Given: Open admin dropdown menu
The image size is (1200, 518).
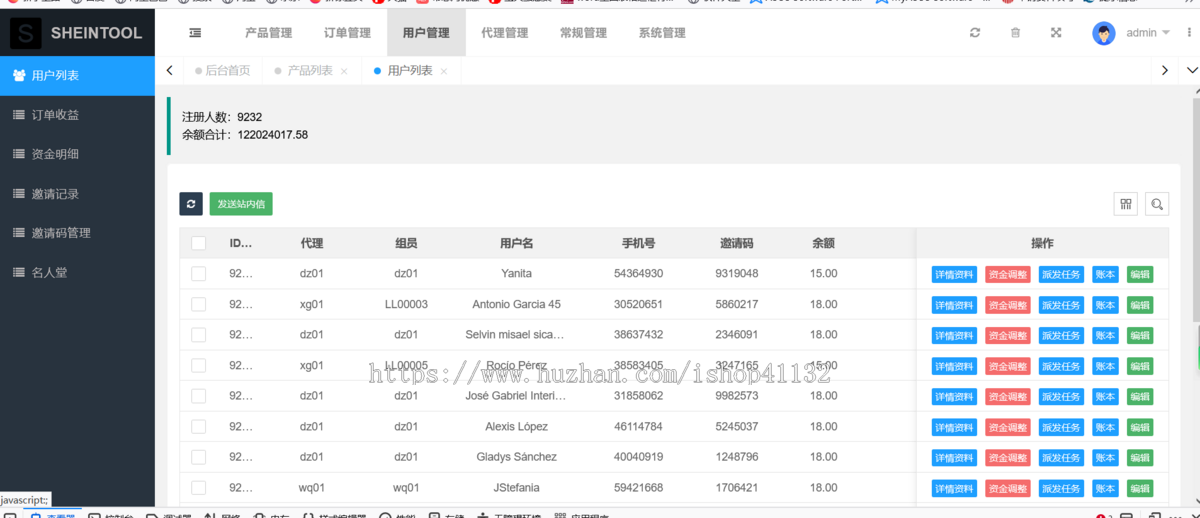Looking at the screenshot, I should point(1148,33).
